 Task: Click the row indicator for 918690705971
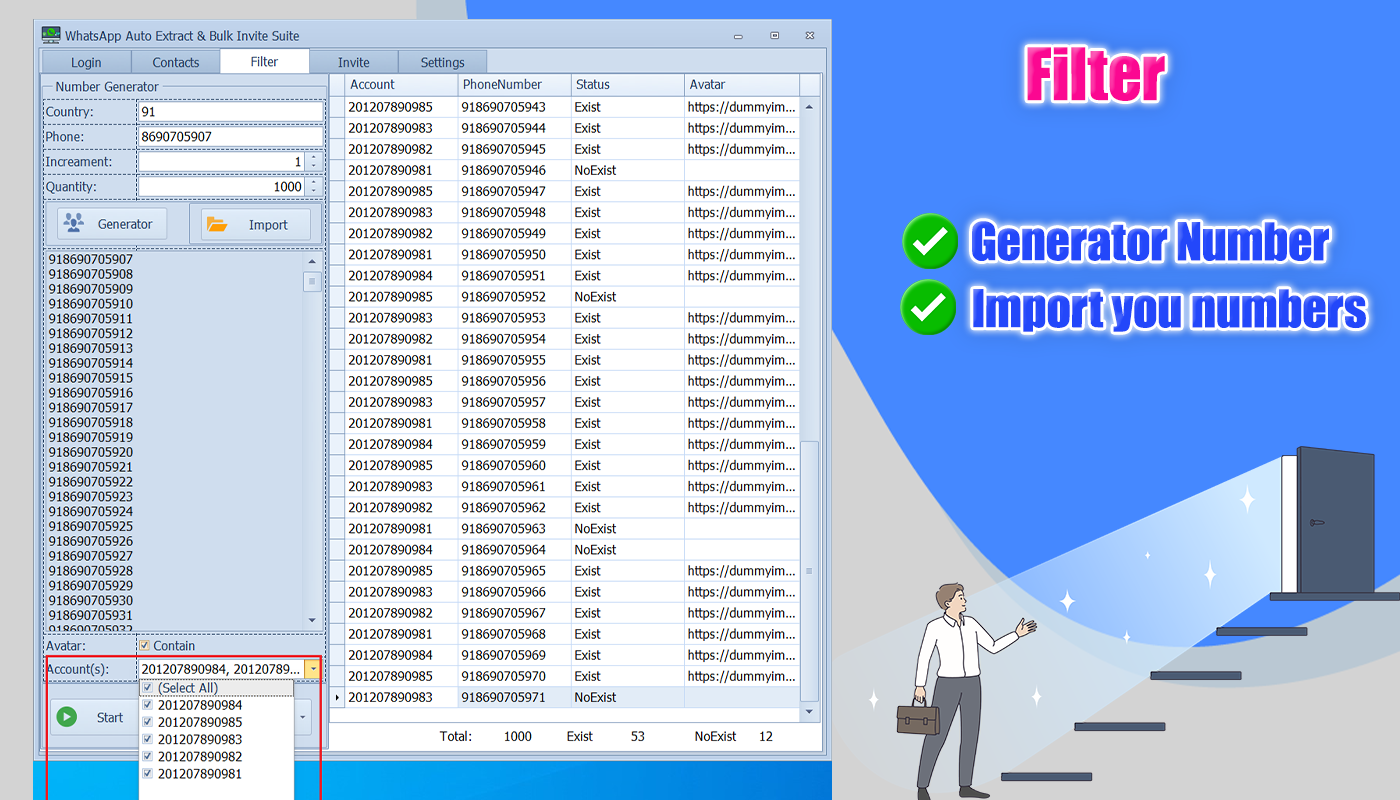point(337,697)
